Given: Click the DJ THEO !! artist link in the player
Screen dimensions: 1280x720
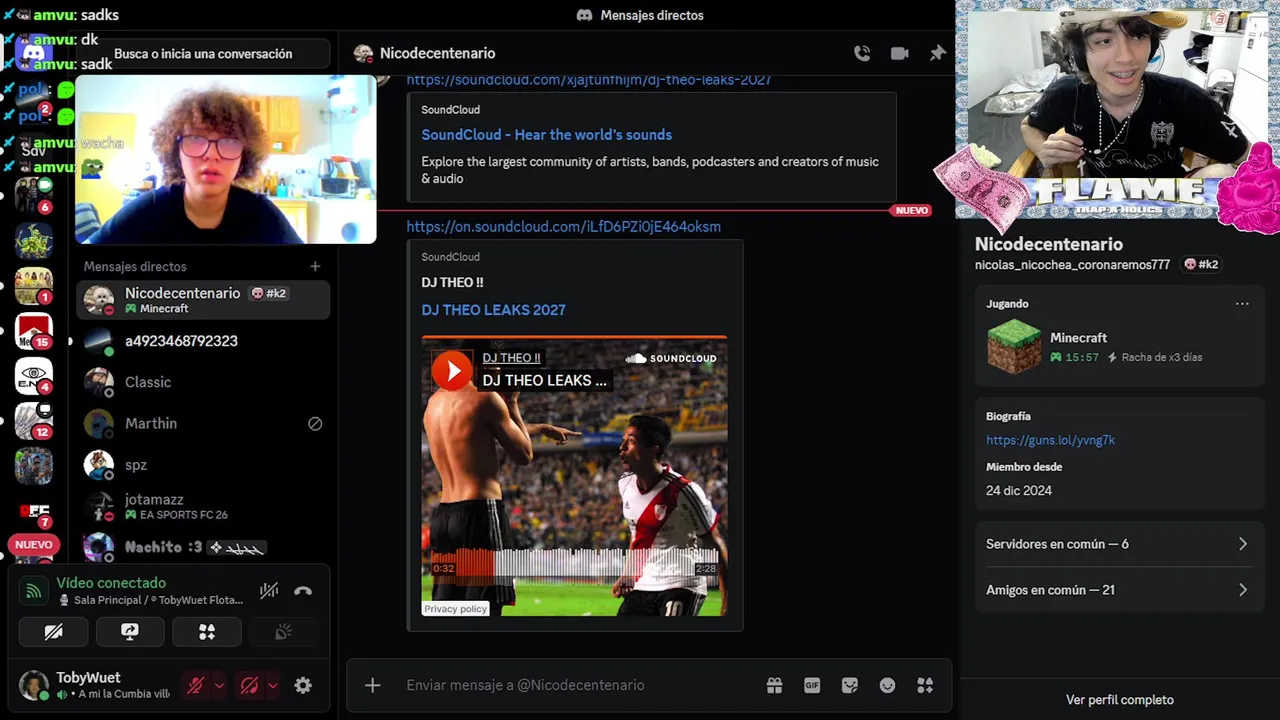Looking at the screenshot, I should click(511, 358).
